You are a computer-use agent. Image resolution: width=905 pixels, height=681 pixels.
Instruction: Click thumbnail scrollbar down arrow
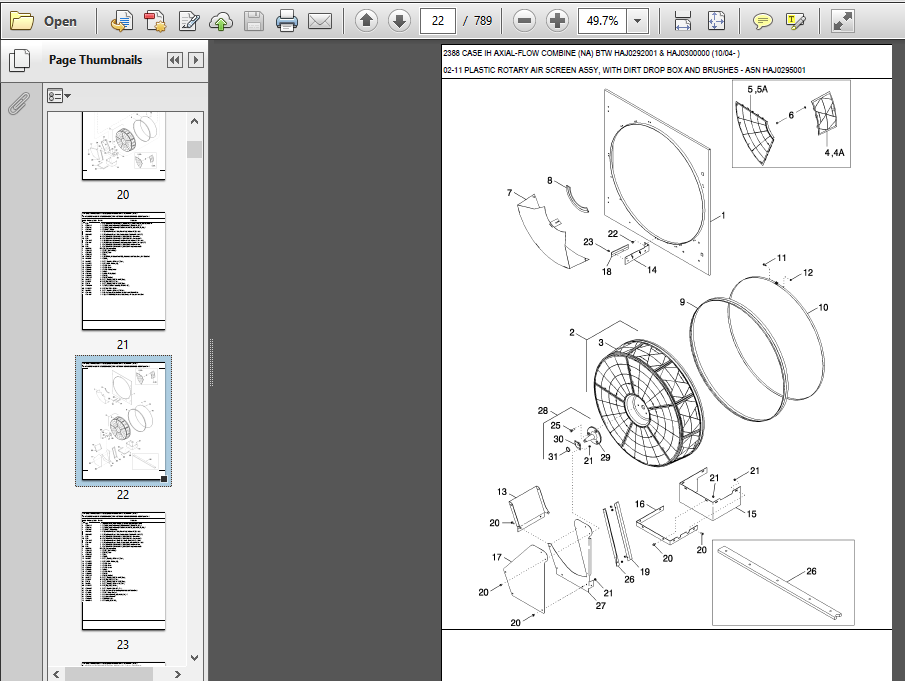coord(195,658)
